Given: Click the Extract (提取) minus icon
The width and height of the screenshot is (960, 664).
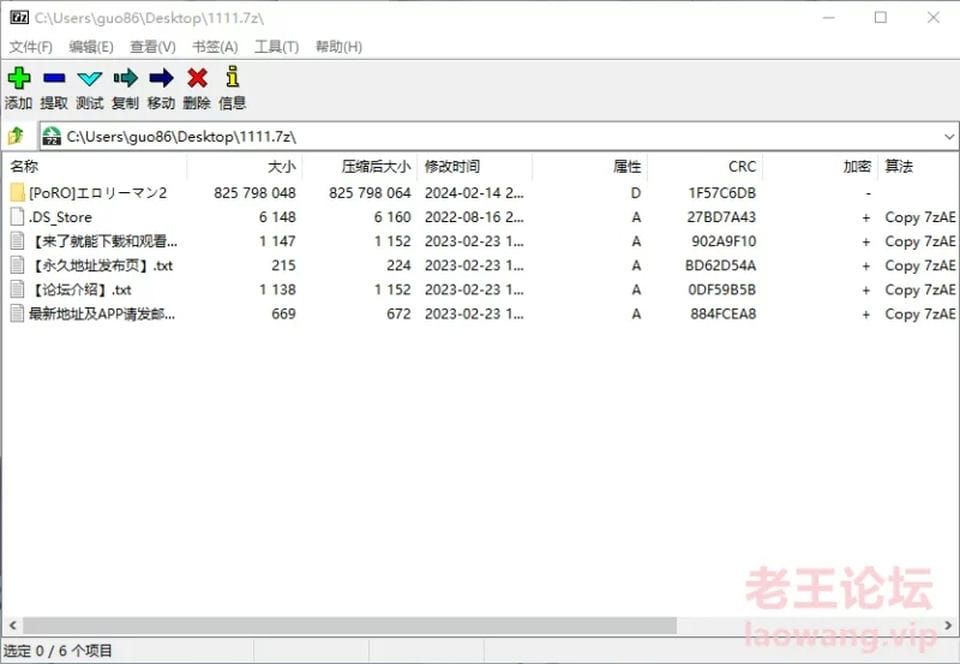Looking at the screenshot, I should pyautogui.click(x=54, y=78).
